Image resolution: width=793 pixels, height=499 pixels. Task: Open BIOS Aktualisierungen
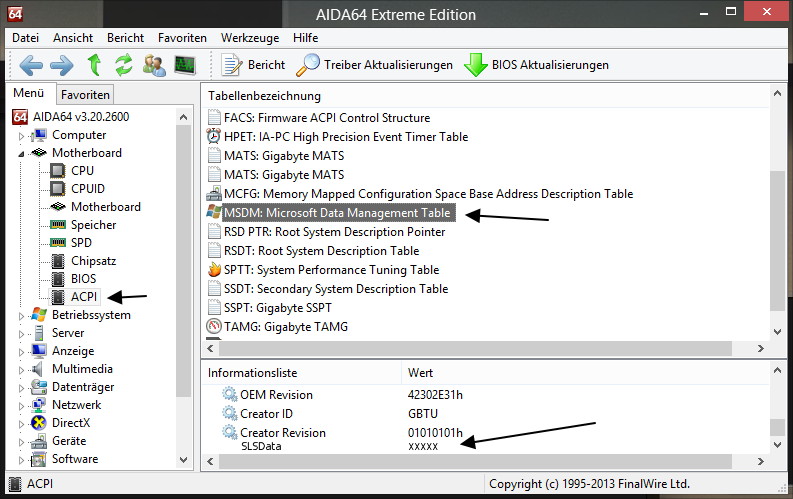[x=537, y=65]
